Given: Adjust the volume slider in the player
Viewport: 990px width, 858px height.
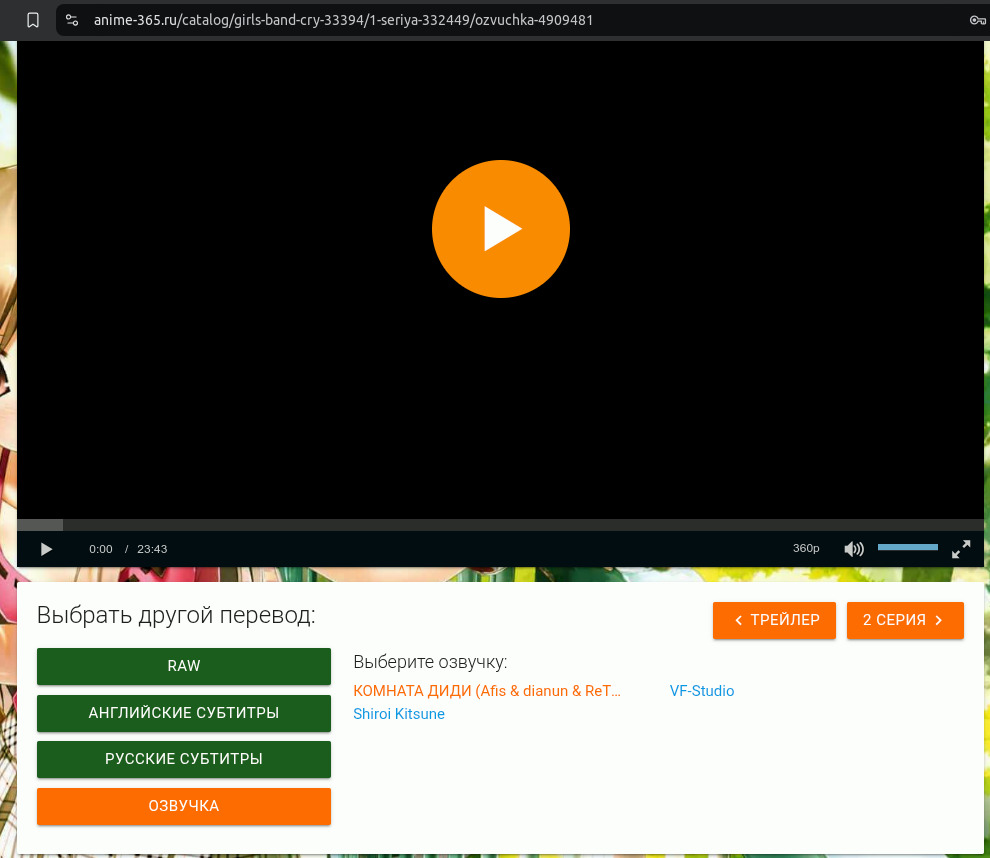Looking at the screenshot, I should 907,548.
